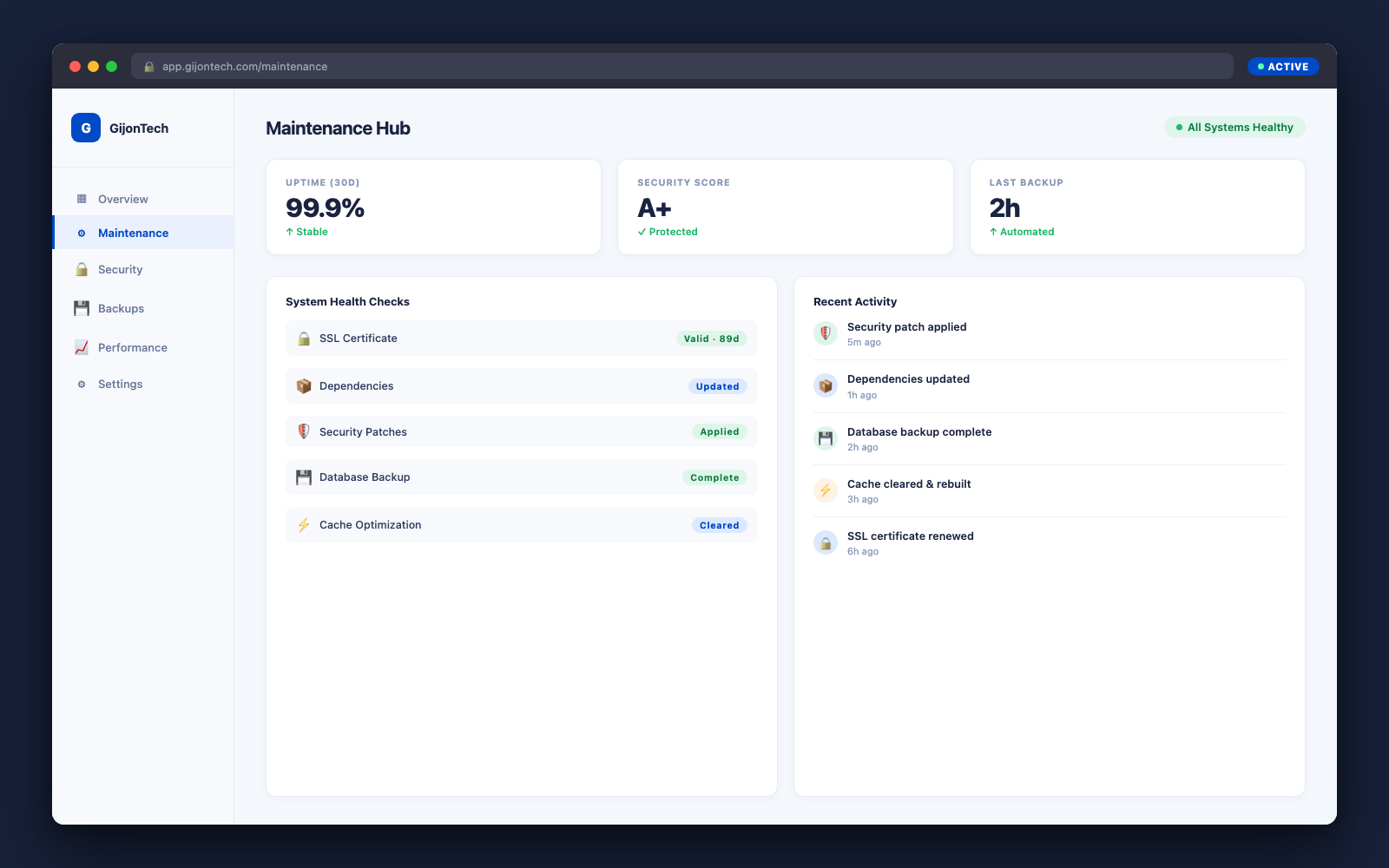Open Settings from the sidebar

[x=143, y=384]
